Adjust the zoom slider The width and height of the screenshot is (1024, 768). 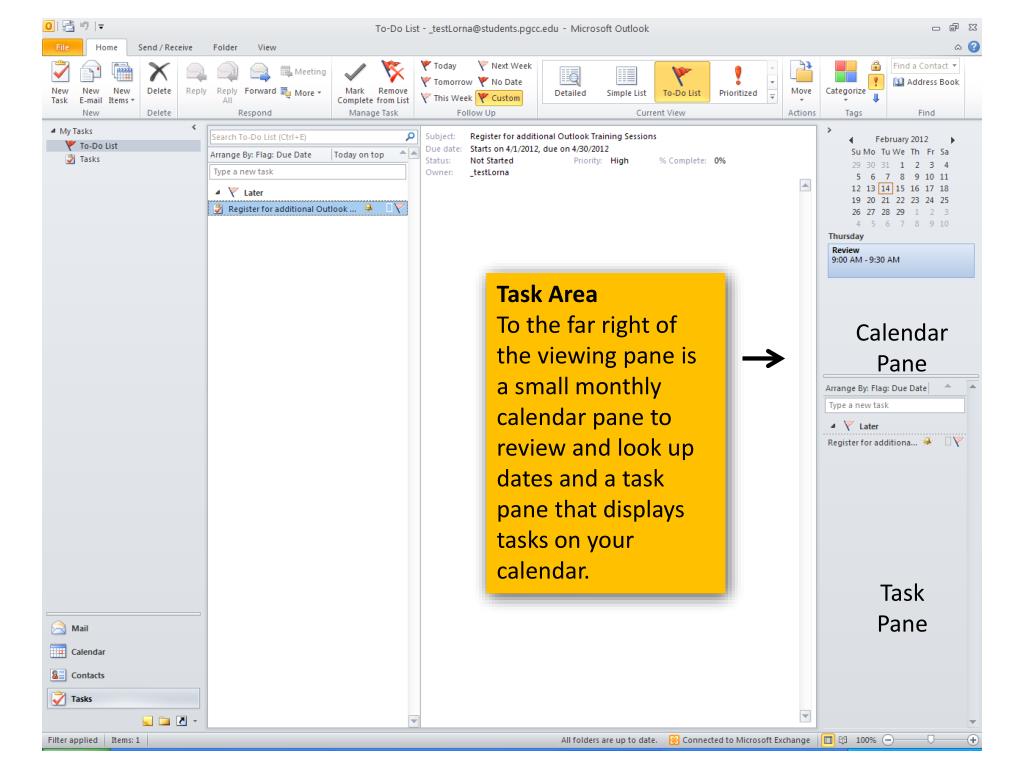click(931, 739)
